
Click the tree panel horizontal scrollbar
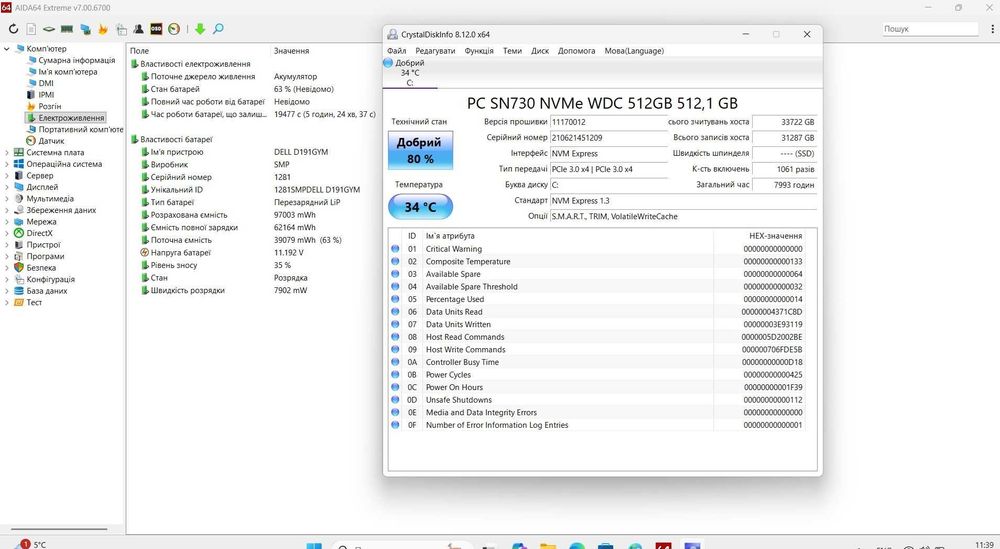click(59, 529)
